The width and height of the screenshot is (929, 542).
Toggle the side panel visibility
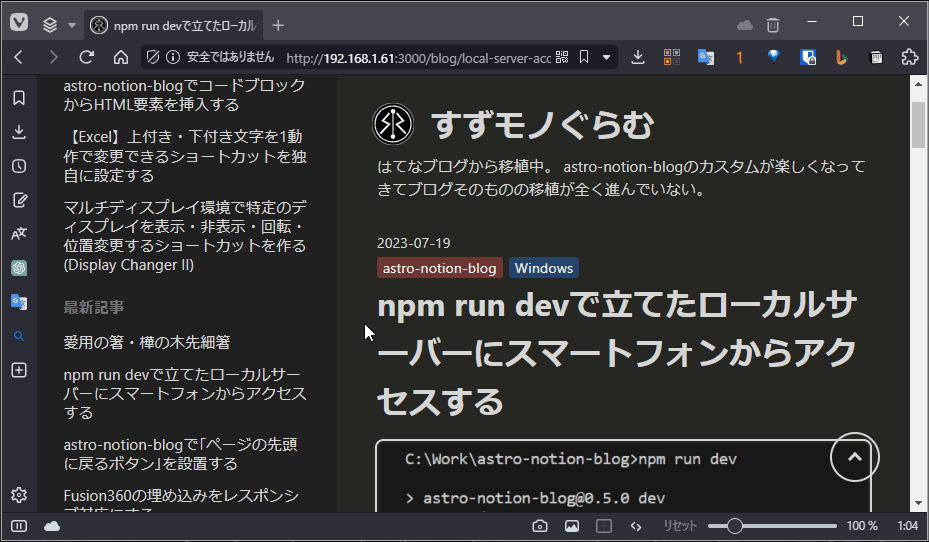(19, 526)
